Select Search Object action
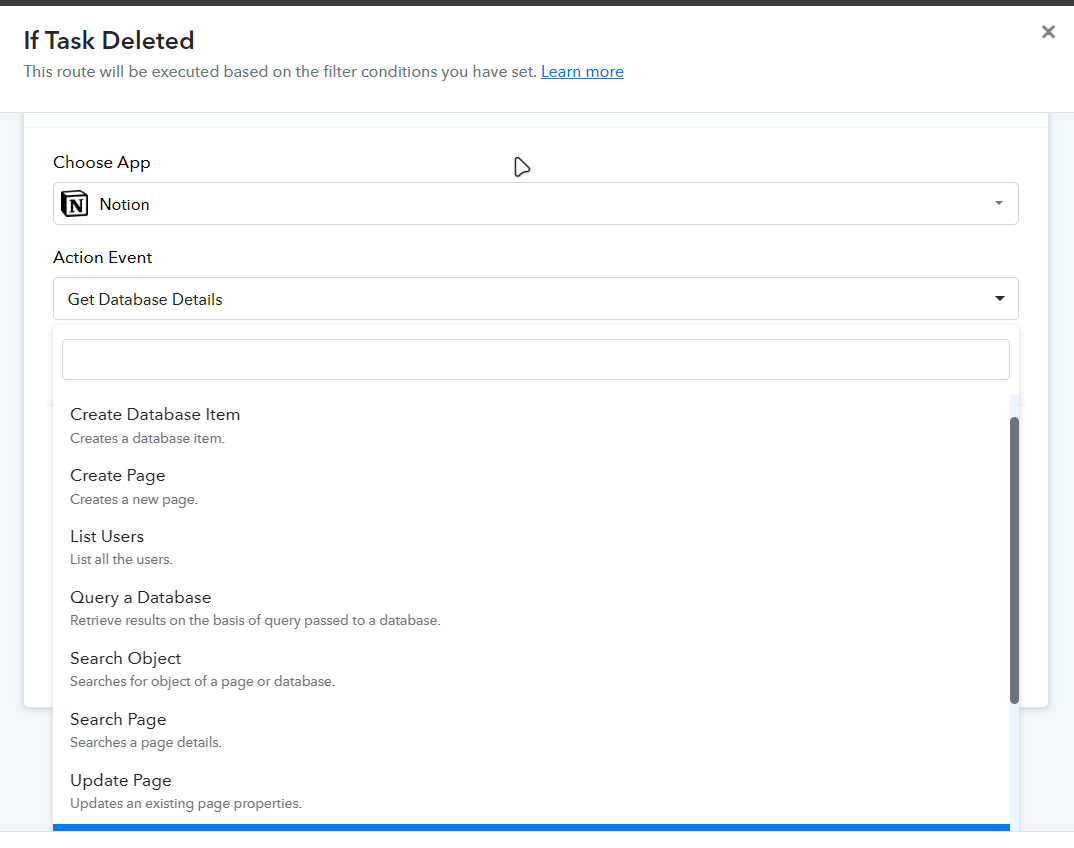The width and height of the screenshot is (1074, 848). 531,669
